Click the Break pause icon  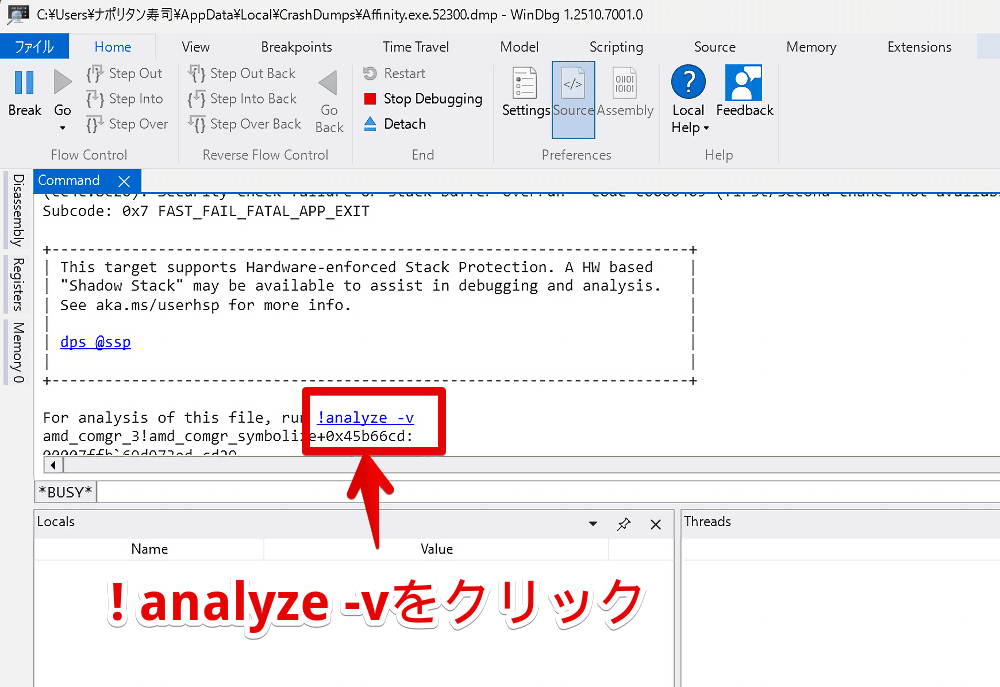point(25,82)
